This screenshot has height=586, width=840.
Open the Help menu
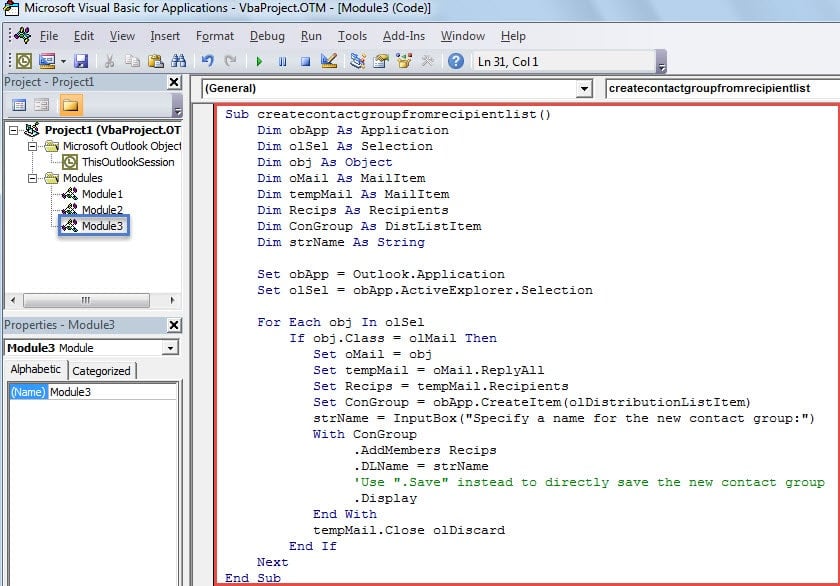pos(513,36)
